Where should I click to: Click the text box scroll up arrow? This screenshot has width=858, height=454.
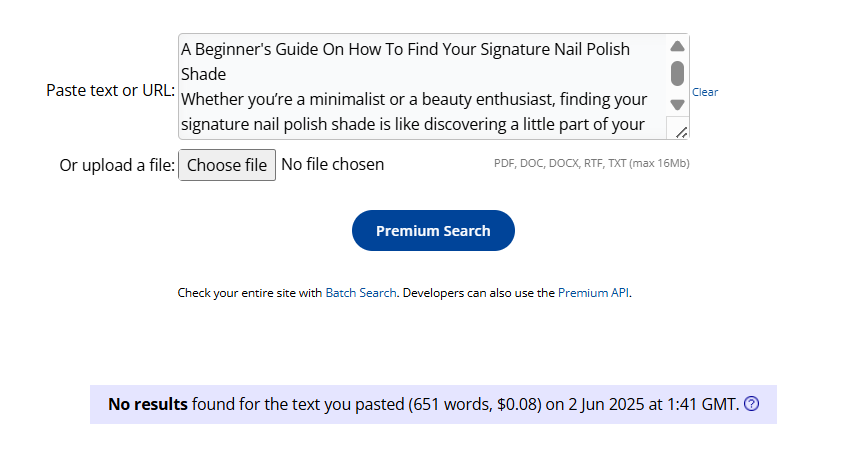coord(677,46)
